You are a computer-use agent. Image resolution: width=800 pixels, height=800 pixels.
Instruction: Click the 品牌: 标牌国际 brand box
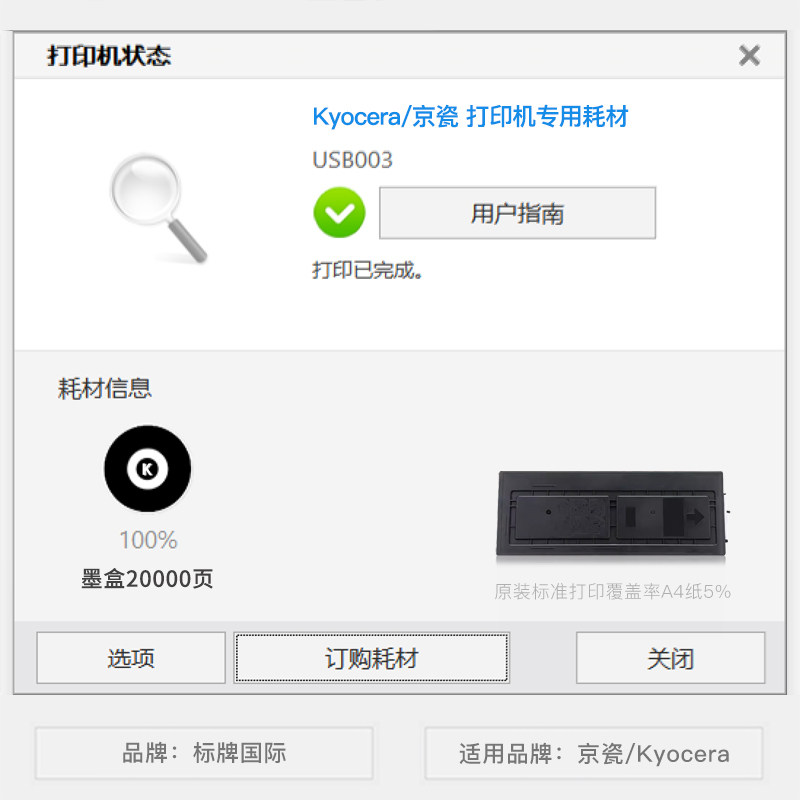pos(204,753)
